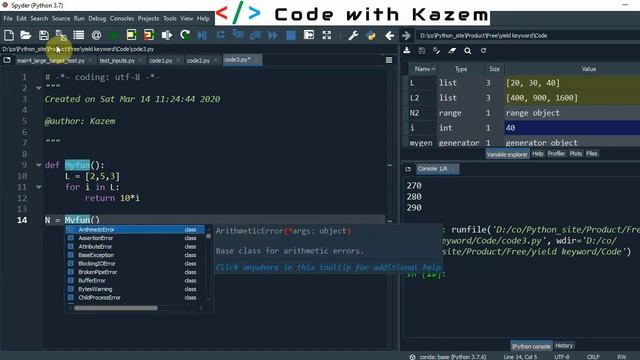Run cell and advance icon

click(149, 35)
